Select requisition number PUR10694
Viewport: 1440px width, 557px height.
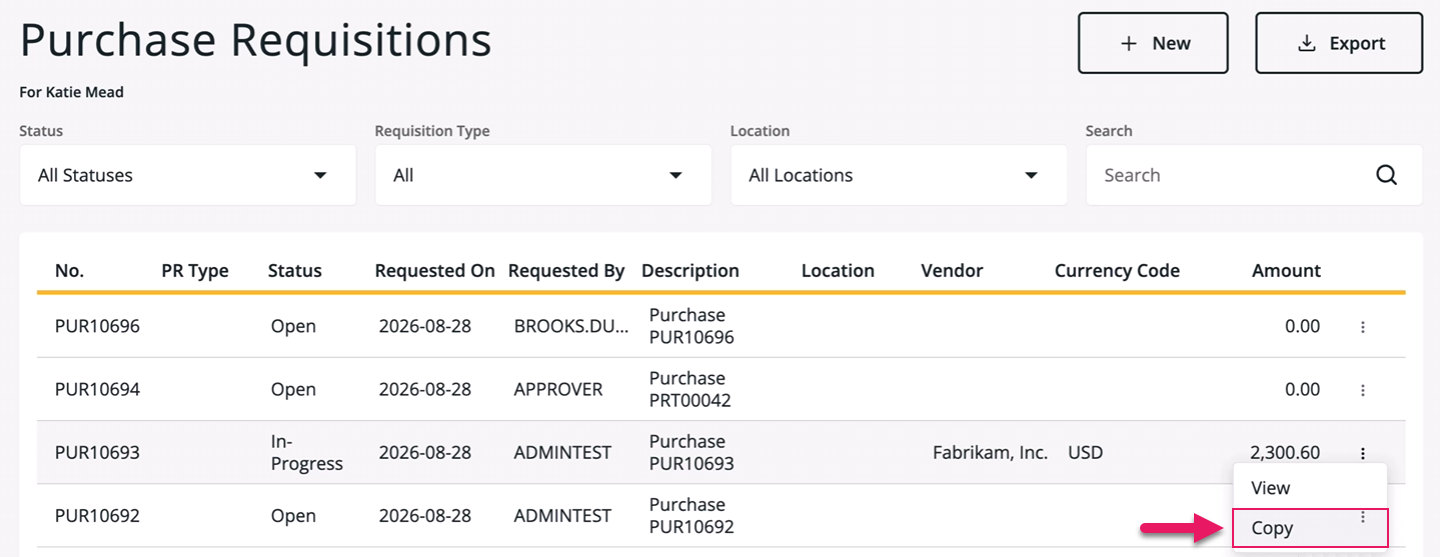click(97, 390)
